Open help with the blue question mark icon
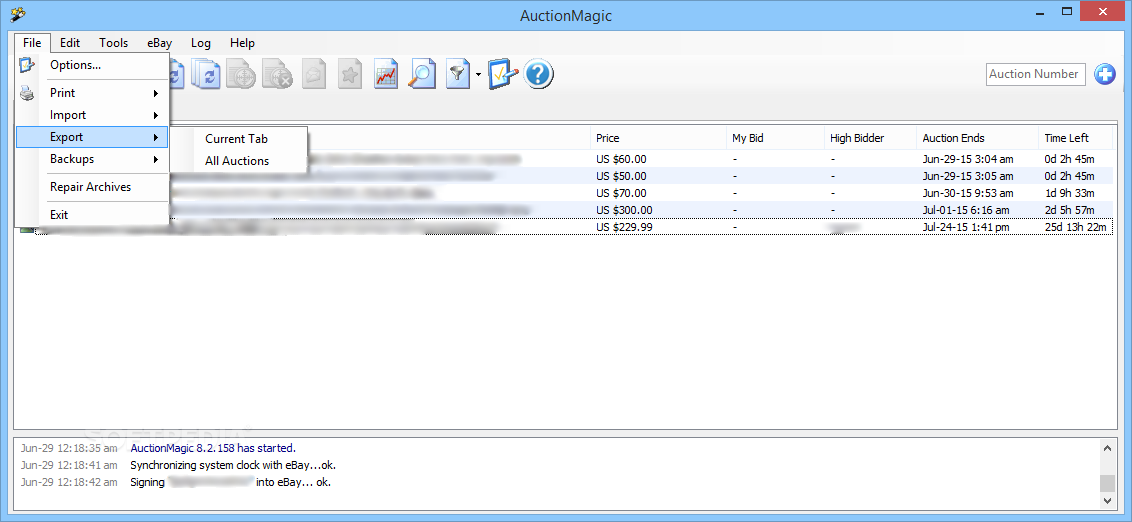Screen dimensions: 1132x522 pos(539,74)
